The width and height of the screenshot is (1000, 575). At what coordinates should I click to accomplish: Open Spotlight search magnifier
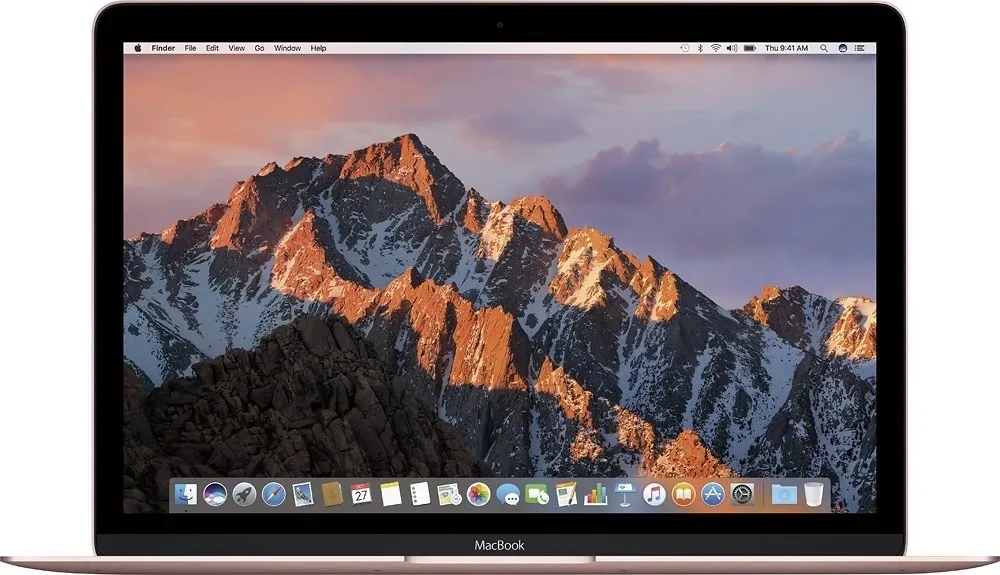(824, 48)
